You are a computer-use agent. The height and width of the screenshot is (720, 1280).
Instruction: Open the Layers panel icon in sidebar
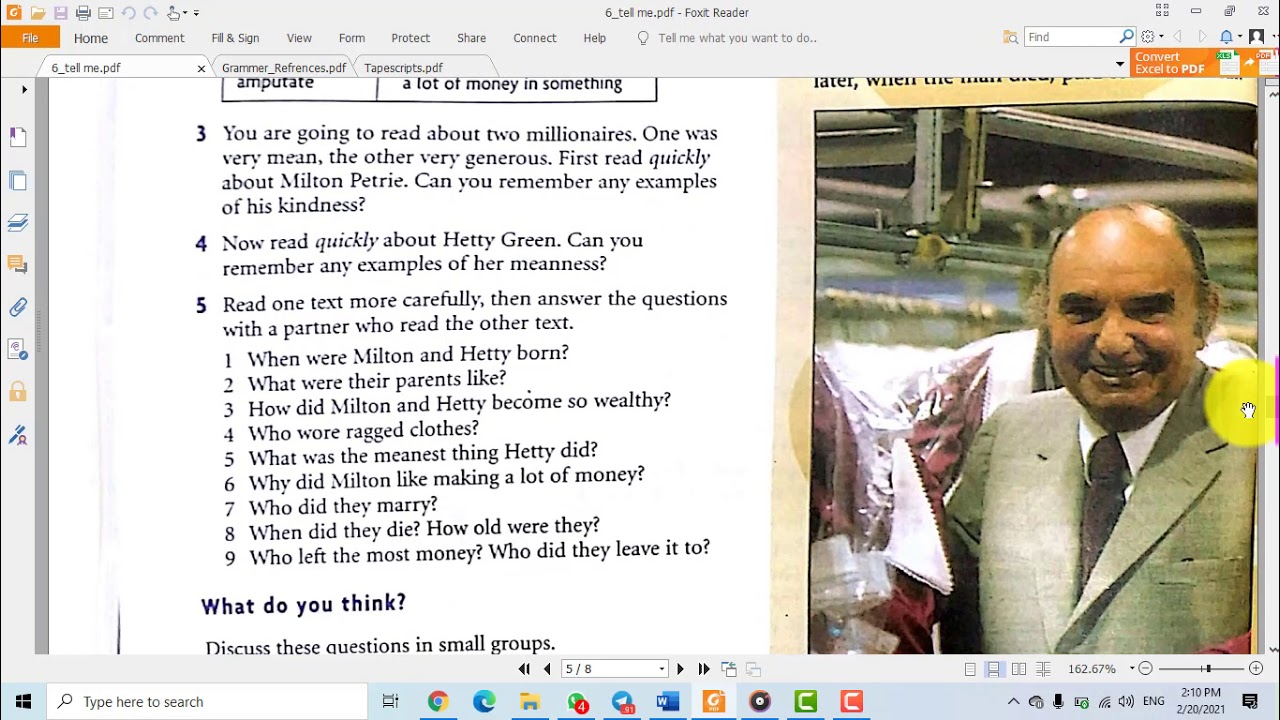(18, 222)
